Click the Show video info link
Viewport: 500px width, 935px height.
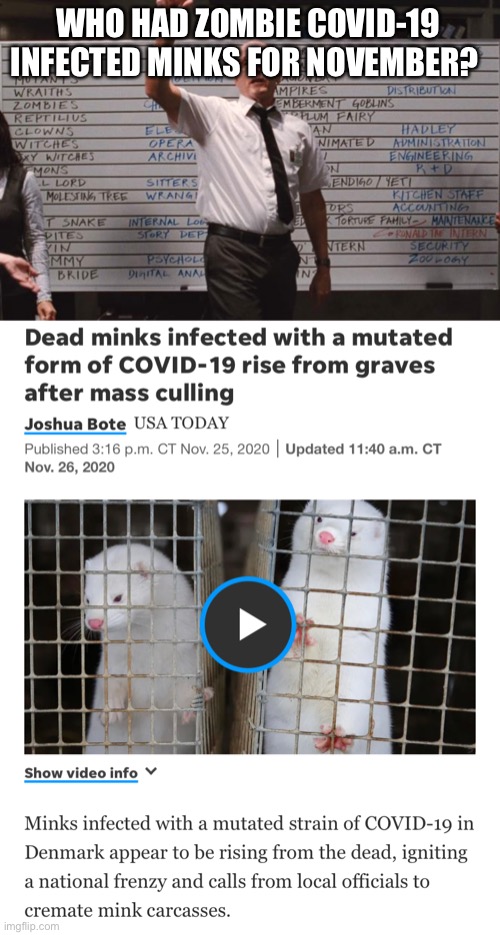tap(81, 773)
